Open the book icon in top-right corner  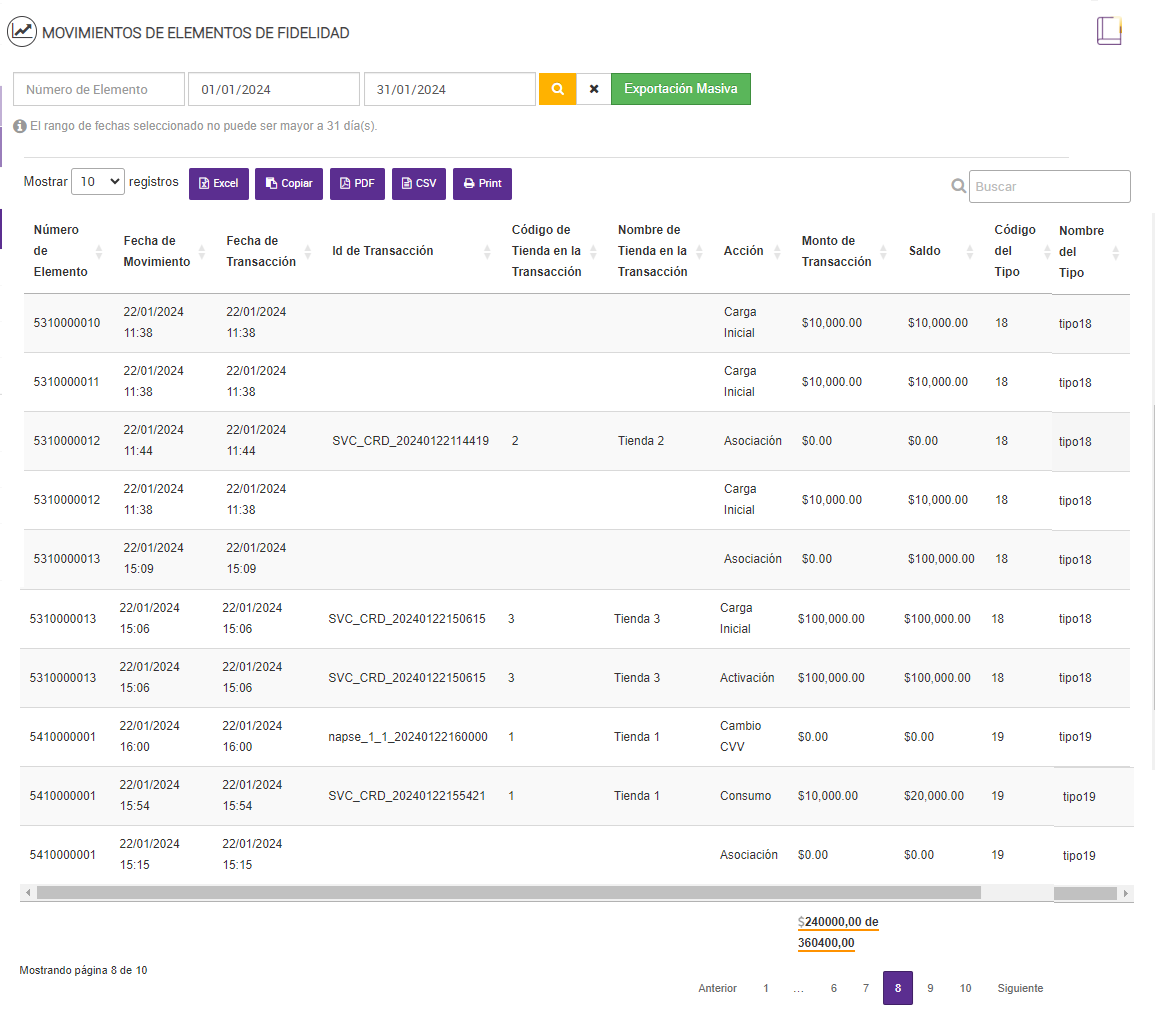tap(1109, 31)
